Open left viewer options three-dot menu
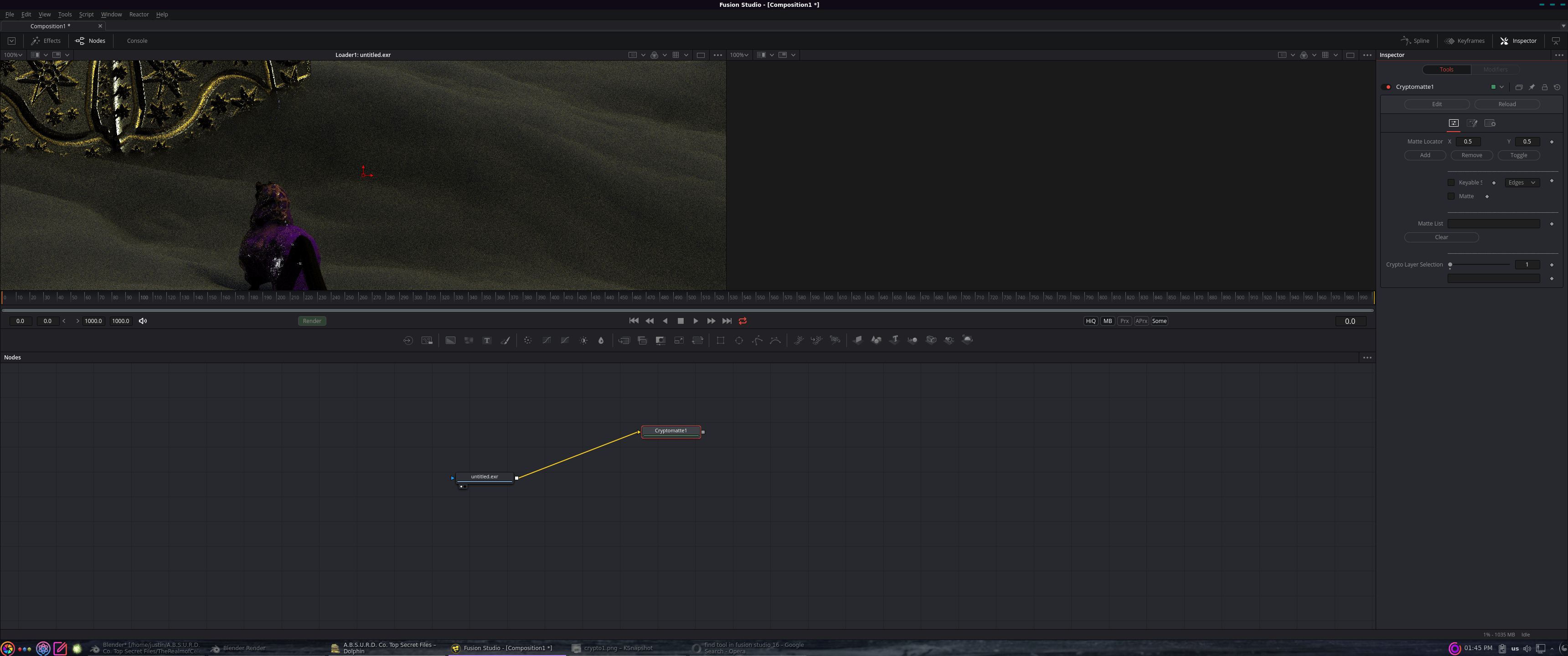This screenshot has width=1568, height=656. click(717, 55)
